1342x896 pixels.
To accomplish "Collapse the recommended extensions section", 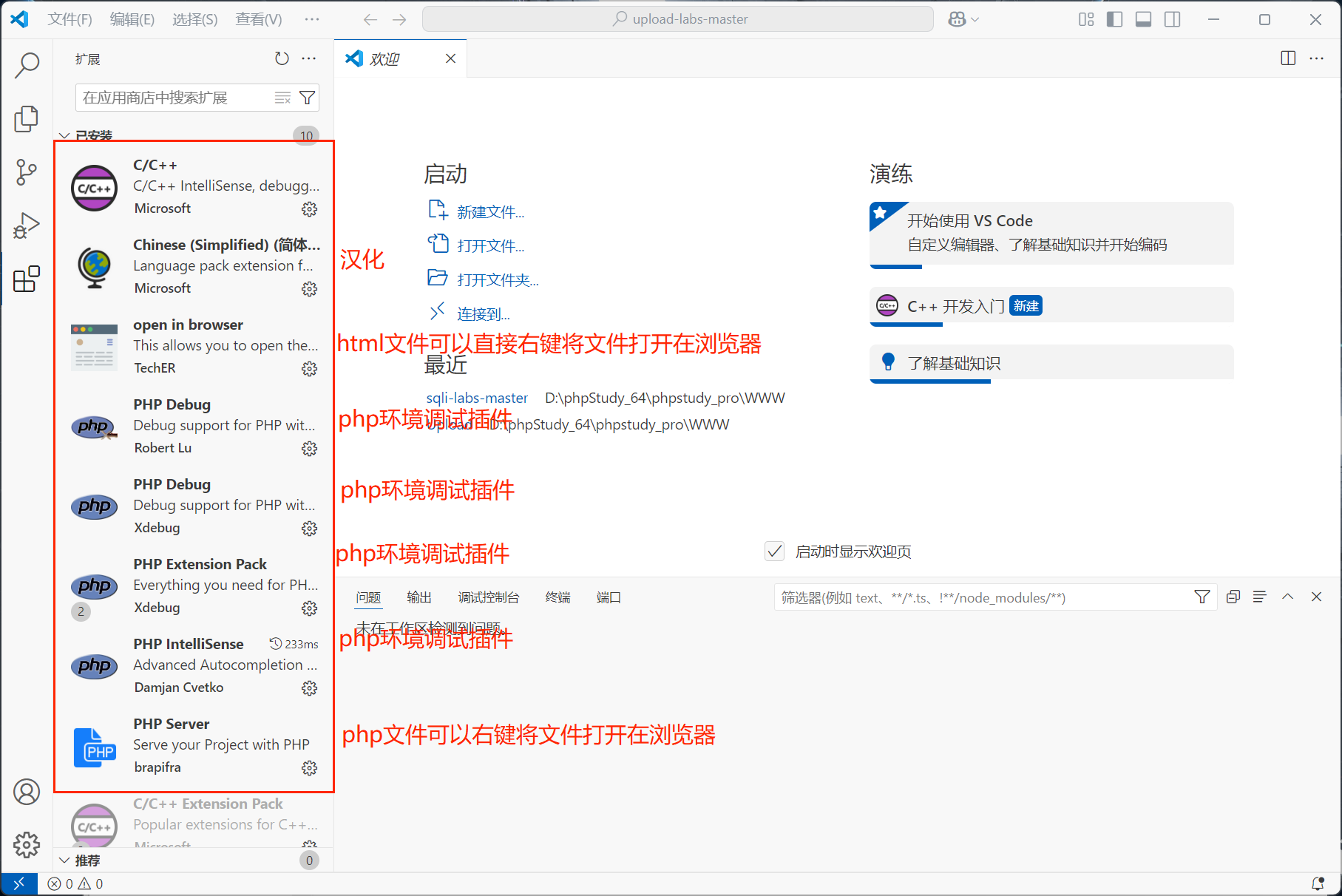I will (64, 860).
